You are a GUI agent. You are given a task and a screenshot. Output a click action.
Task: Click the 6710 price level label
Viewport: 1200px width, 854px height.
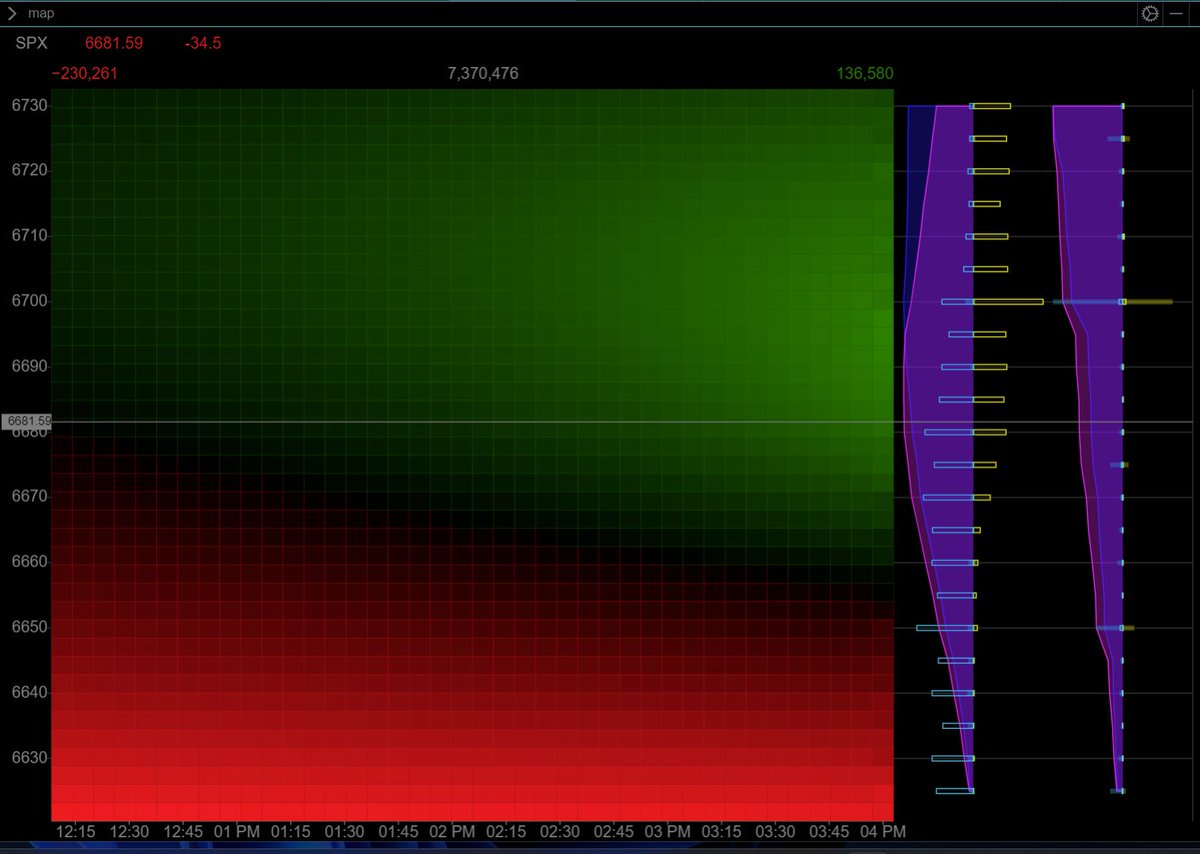coord(29,235)
